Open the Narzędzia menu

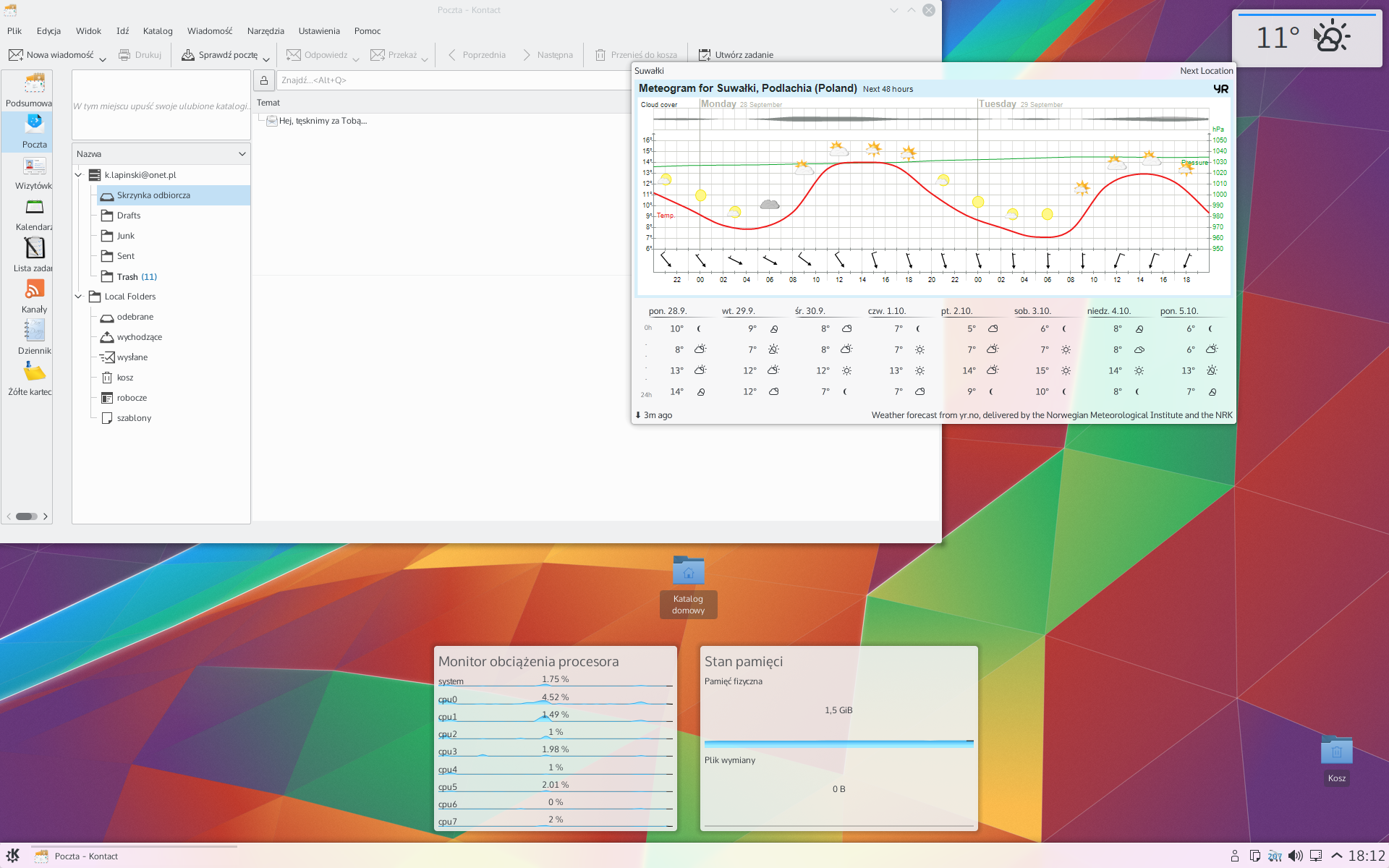(x=266, y=31)
